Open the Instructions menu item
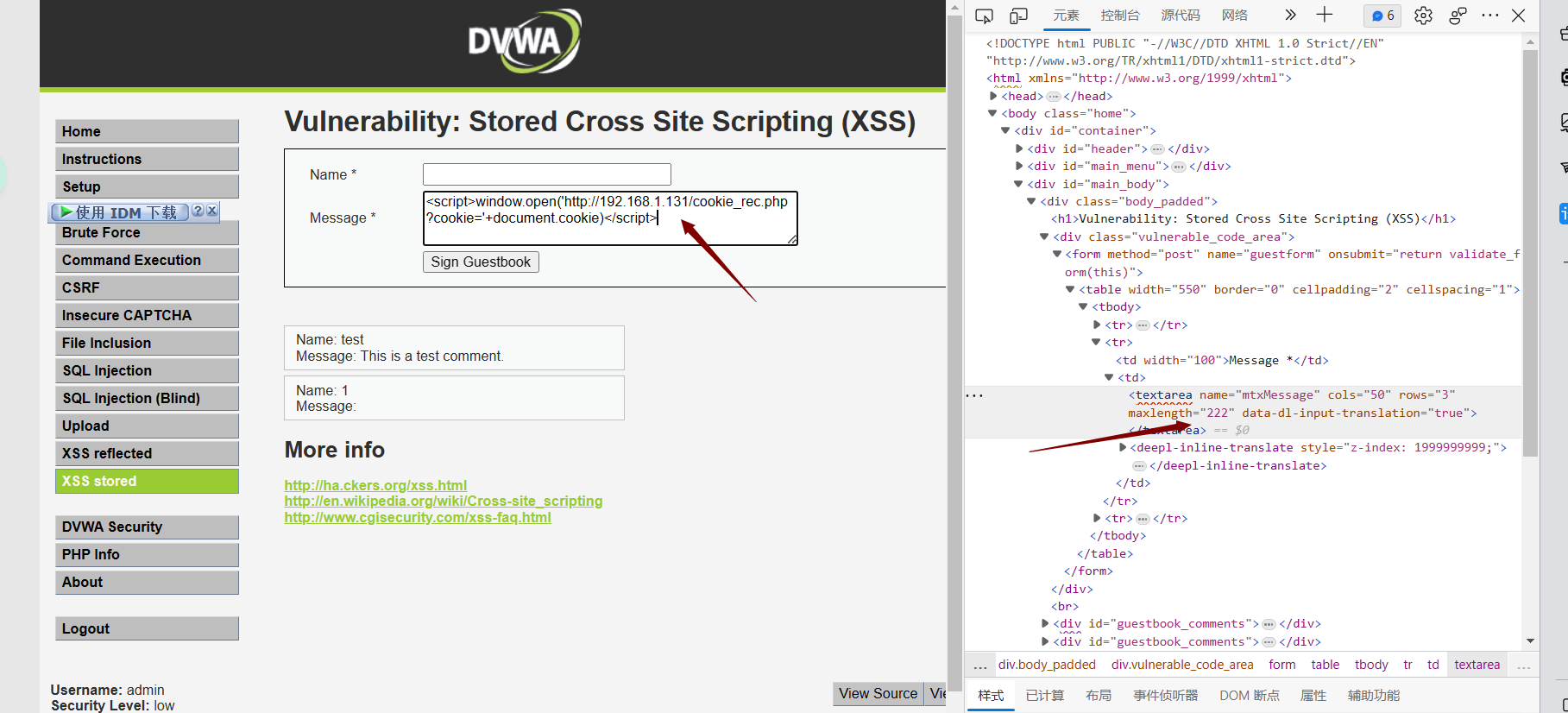 click(147, 159)
